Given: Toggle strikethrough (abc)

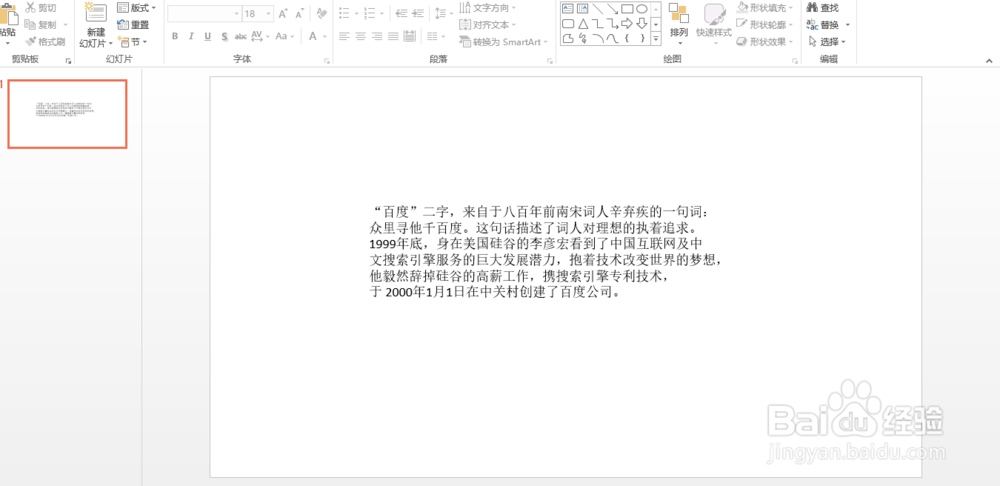Looking at the screenshot, I should pos(240,36).
